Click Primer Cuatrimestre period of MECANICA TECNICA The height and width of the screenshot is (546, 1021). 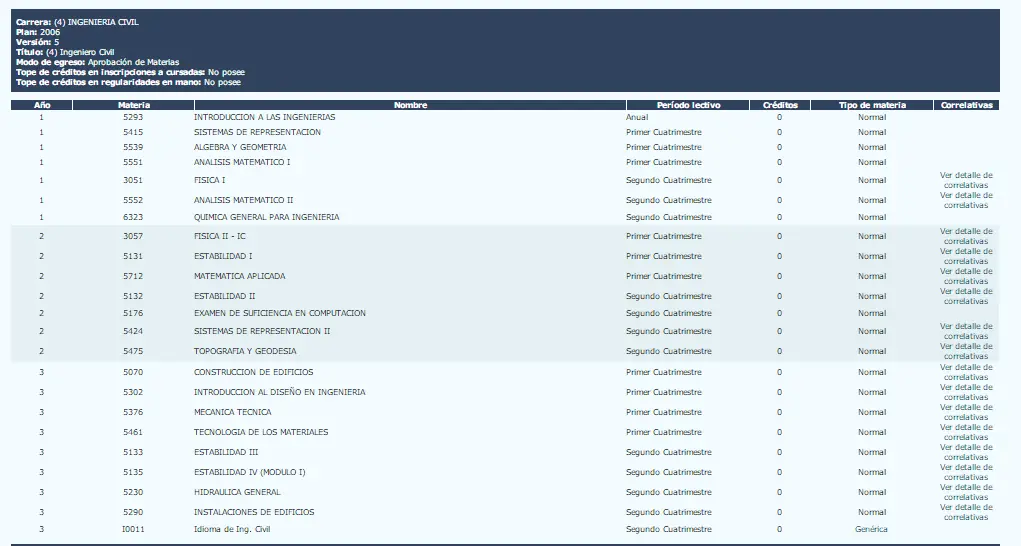(x=664, y=412)
